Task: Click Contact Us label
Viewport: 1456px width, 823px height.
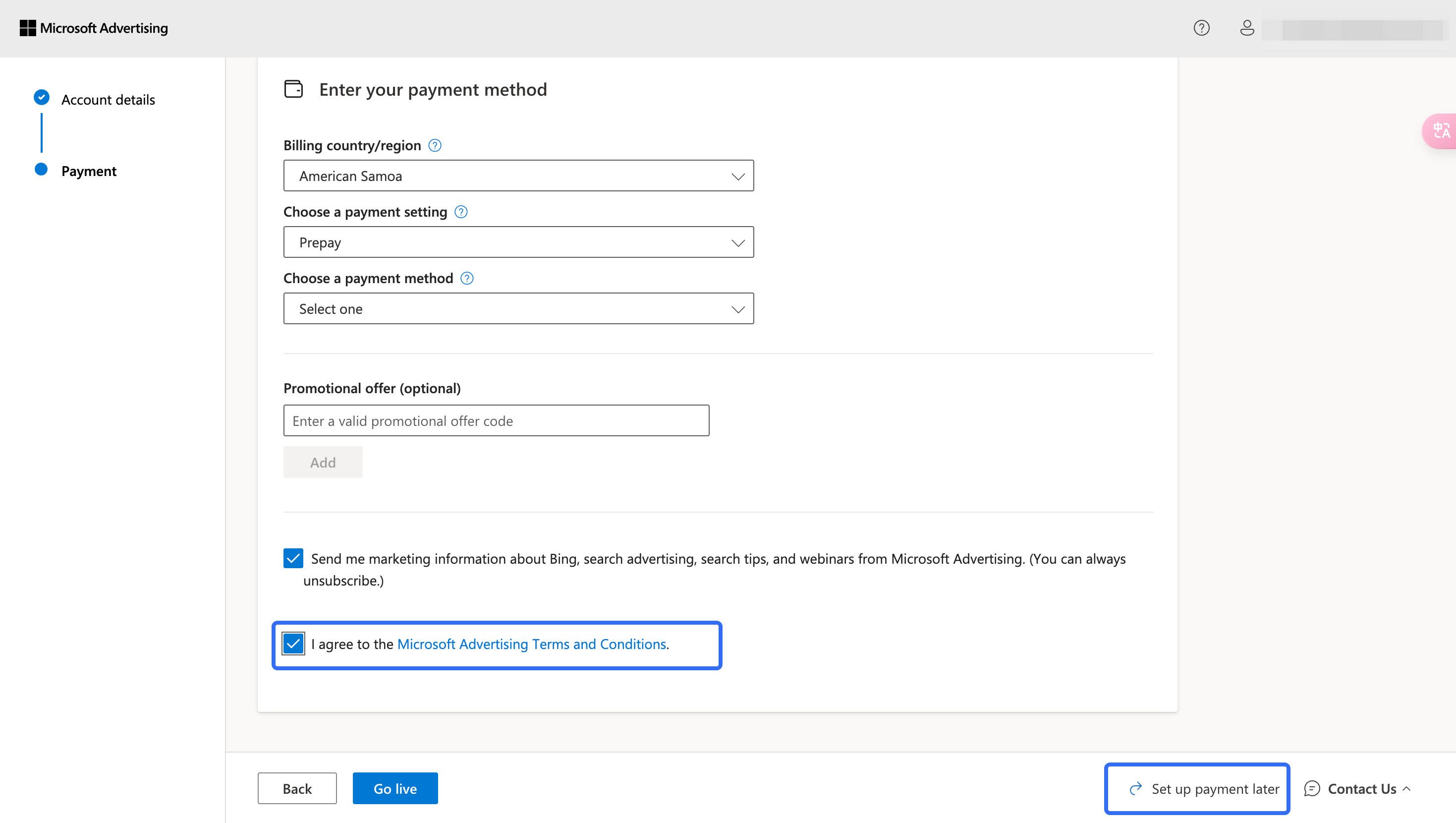Action: [1362, 788]
